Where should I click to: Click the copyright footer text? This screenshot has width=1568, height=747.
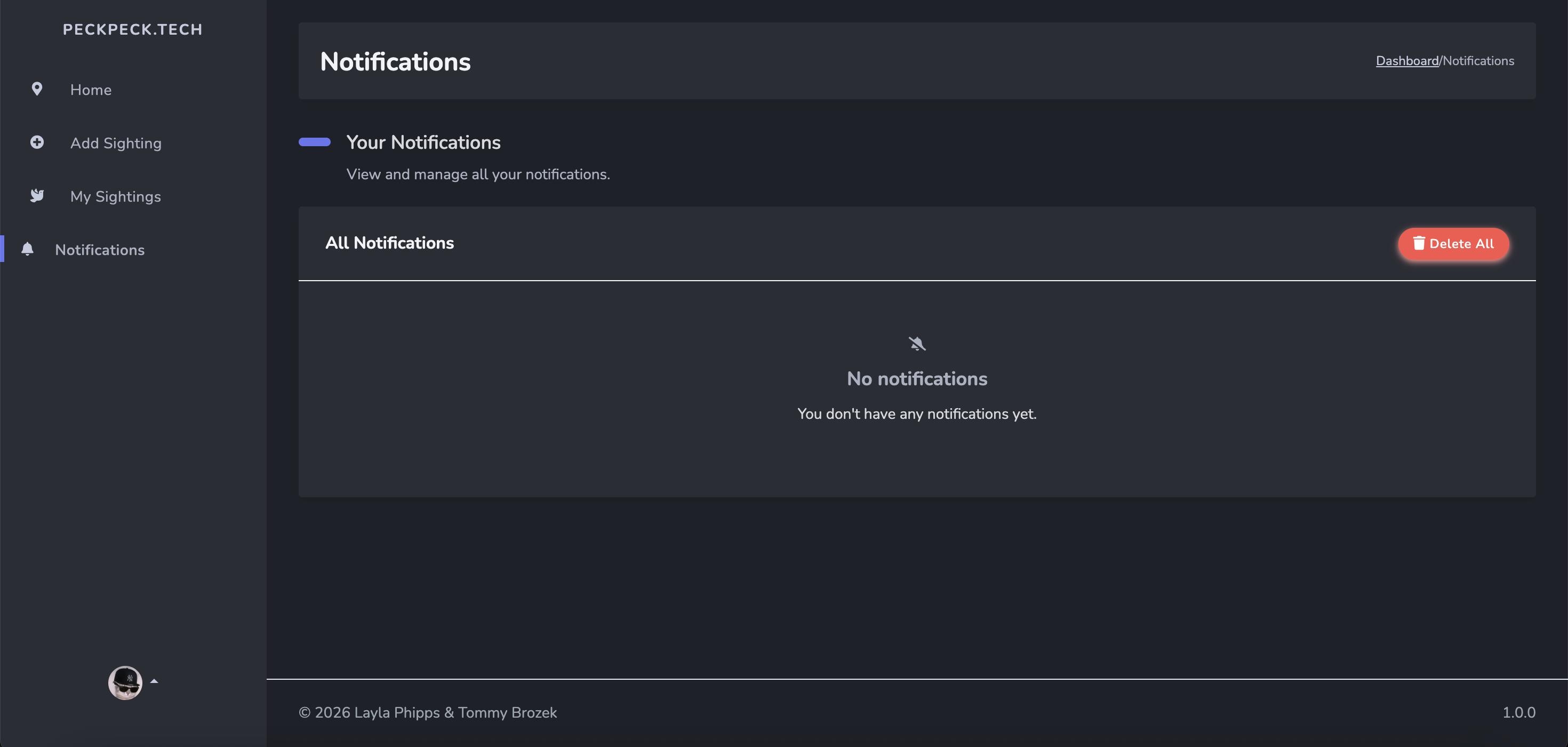pyautogui.click(x=427, y=712)
